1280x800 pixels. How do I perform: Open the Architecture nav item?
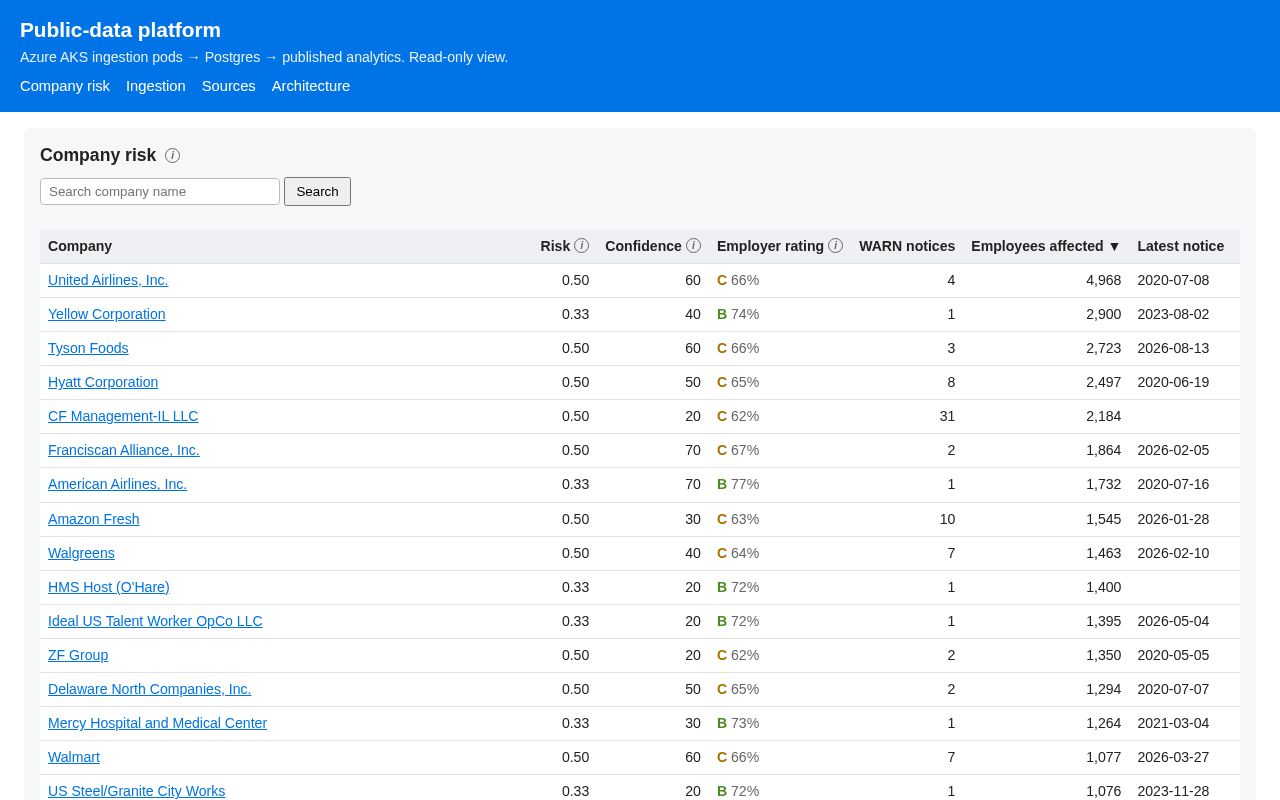[311, 86]
